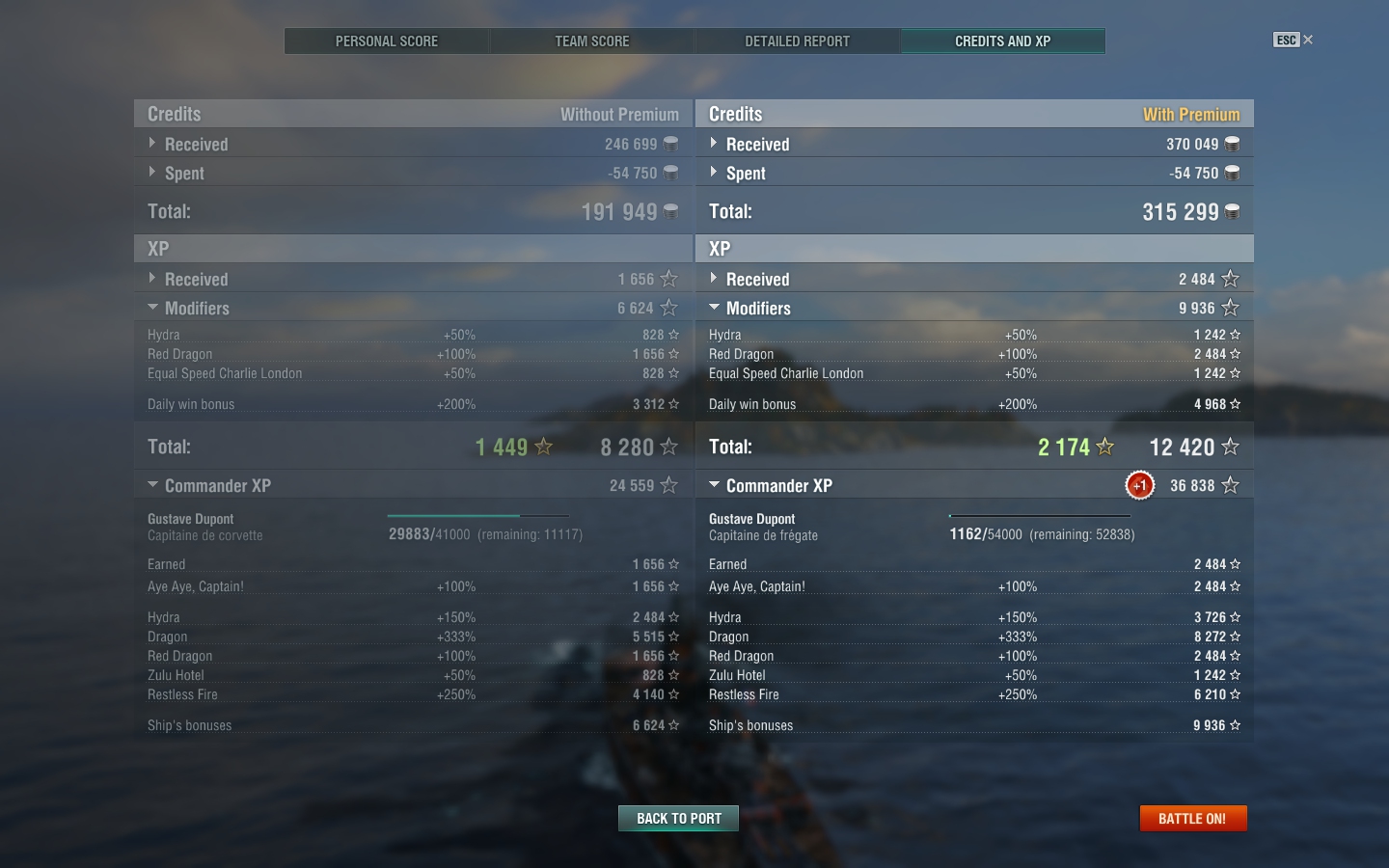Click the Battle On! button
Image resolution: width=1389 pixels, height=868 pixels.
1193,818
